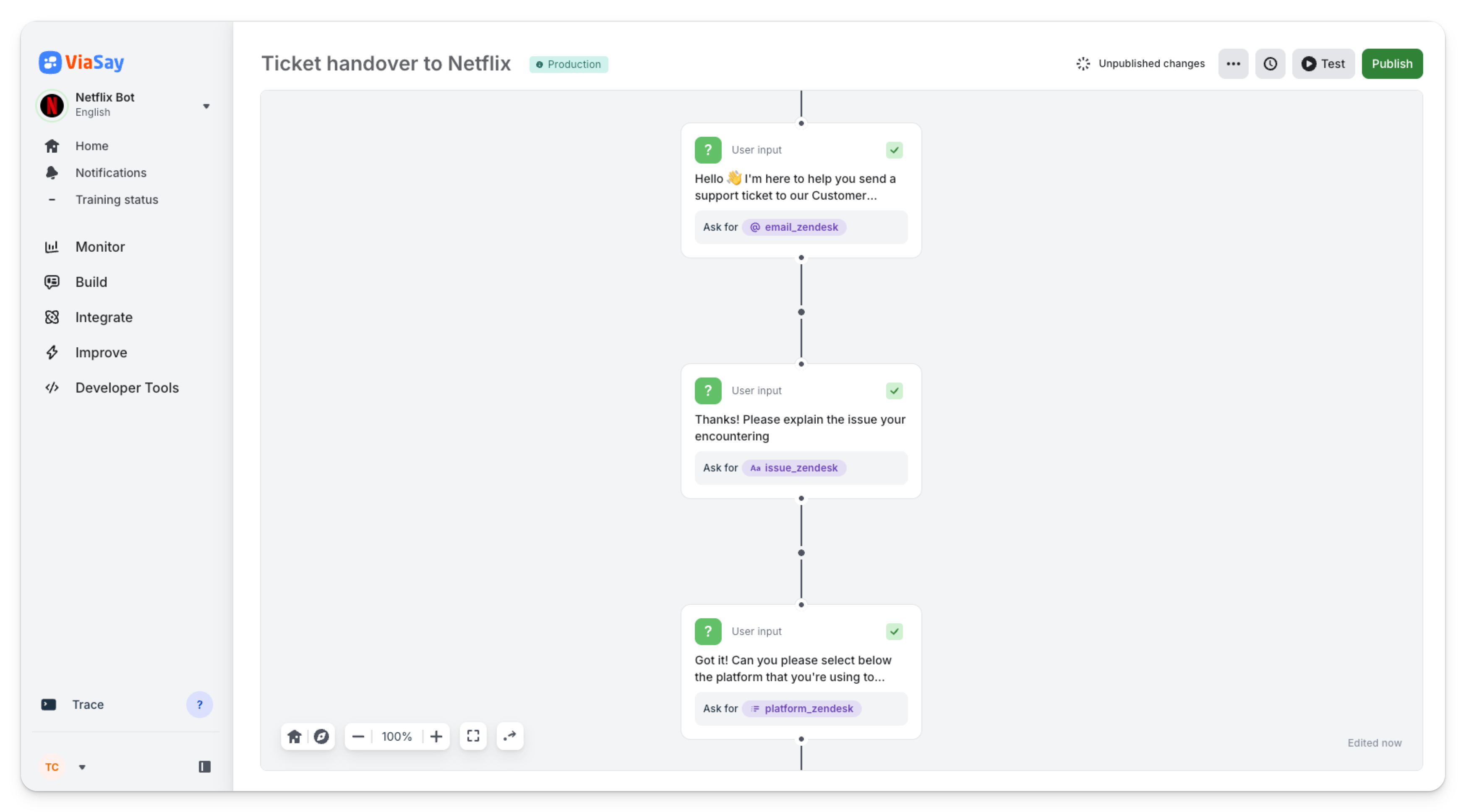Open the Integrate section
The image size is (1466, 812).
click(x=104, y=317)
